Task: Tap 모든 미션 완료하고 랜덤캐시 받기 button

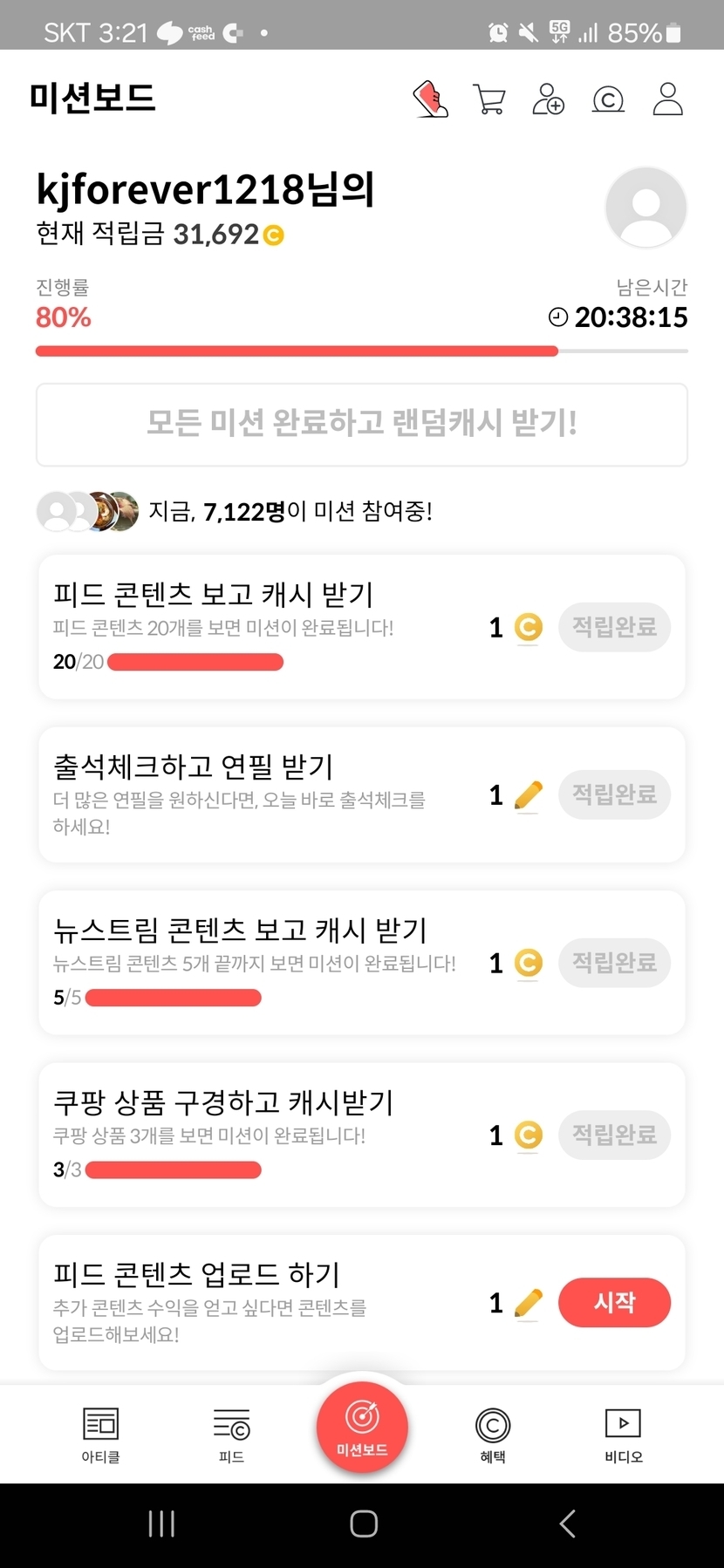Action: click(x=362, y=425)
